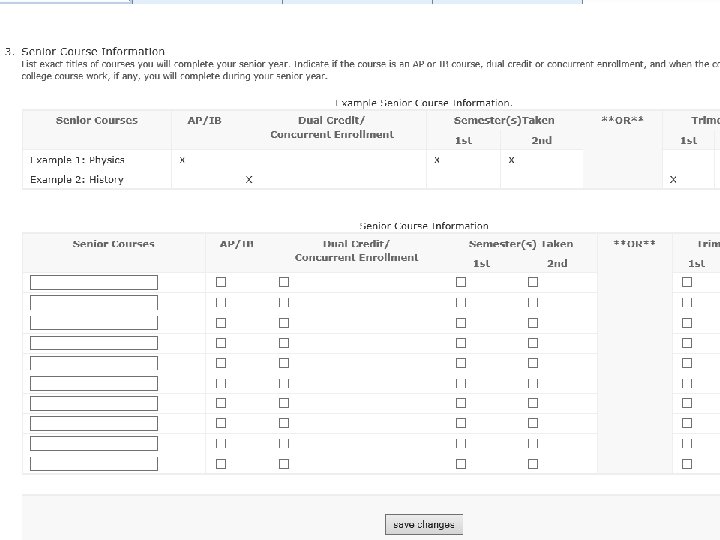Screen dimensions: 720x540
Task: Check AP/IB box in last course row
Action: click(221, 464)
